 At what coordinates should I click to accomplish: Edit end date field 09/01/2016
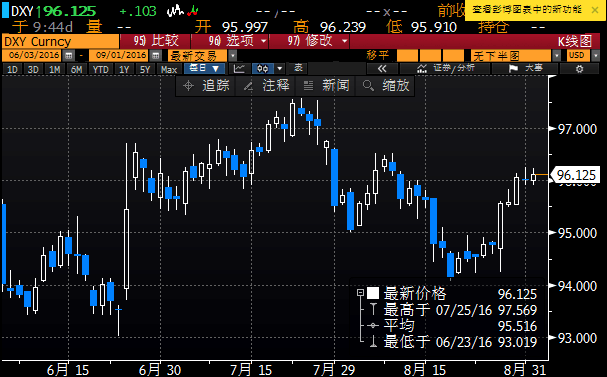(x=118, y=55)
